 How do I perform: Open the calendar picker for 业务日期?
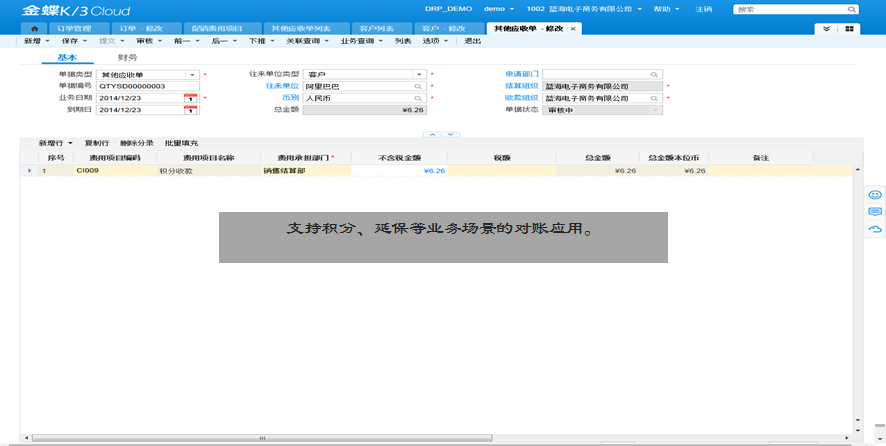click(x=190, y=98)
